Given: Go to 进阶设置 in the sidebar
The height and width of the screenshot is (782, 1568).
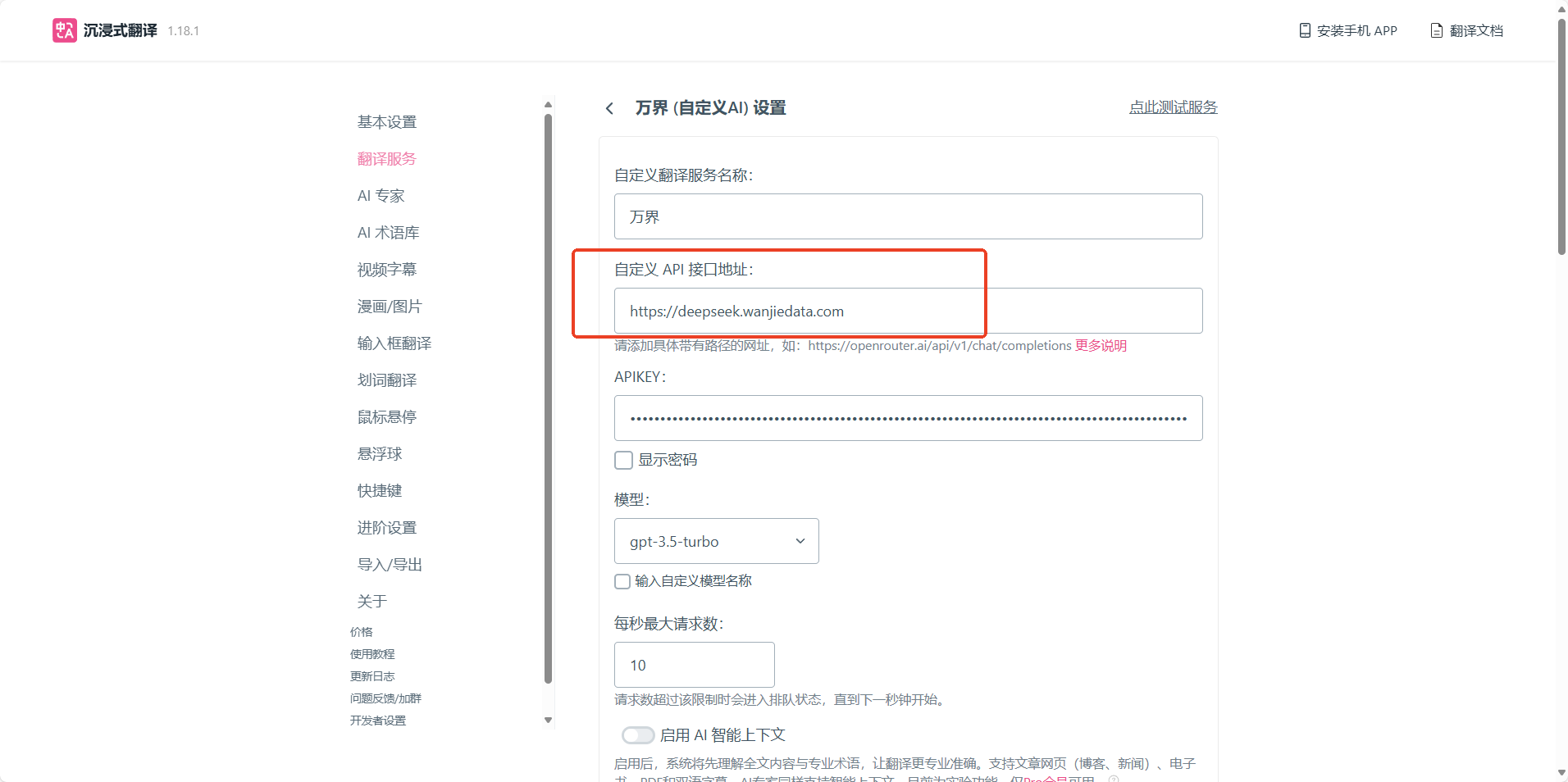Looking at the screenshot, I should (386, 528).
